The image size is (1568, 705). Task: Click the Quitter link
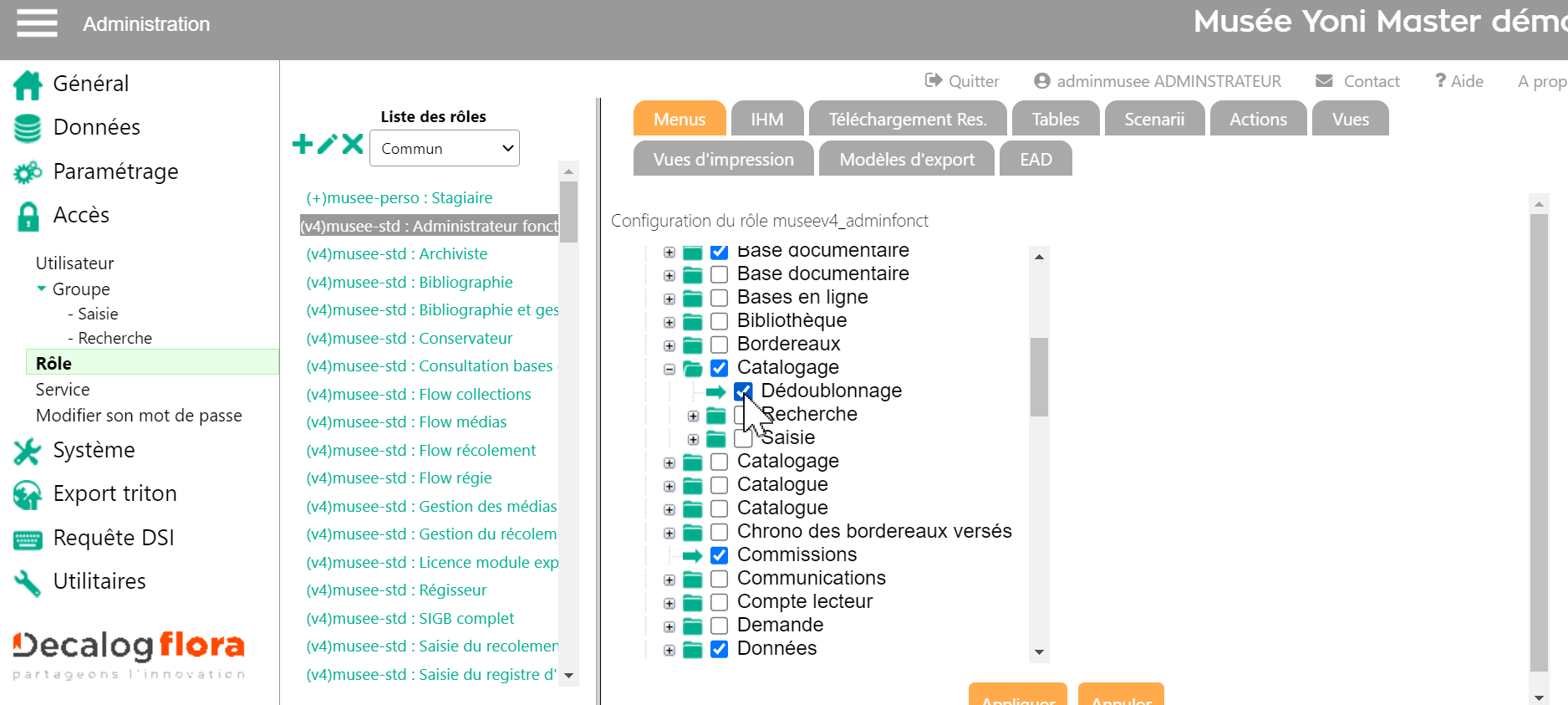[962, 81]
